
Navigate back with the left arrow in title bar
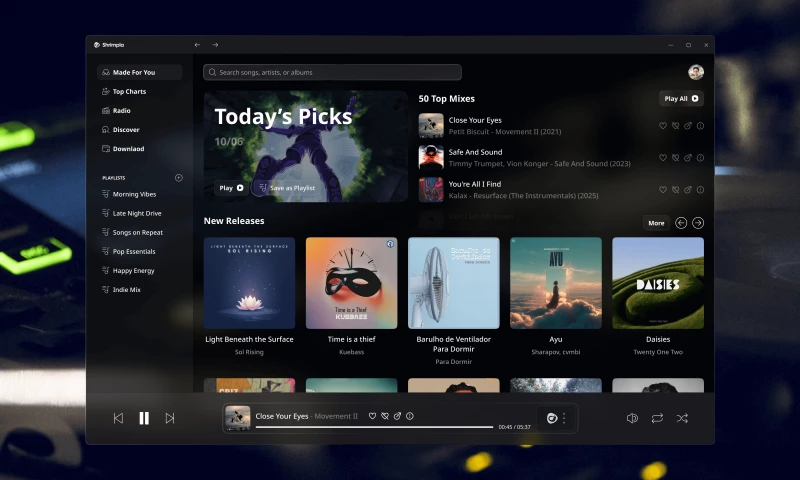click(197, 45)
